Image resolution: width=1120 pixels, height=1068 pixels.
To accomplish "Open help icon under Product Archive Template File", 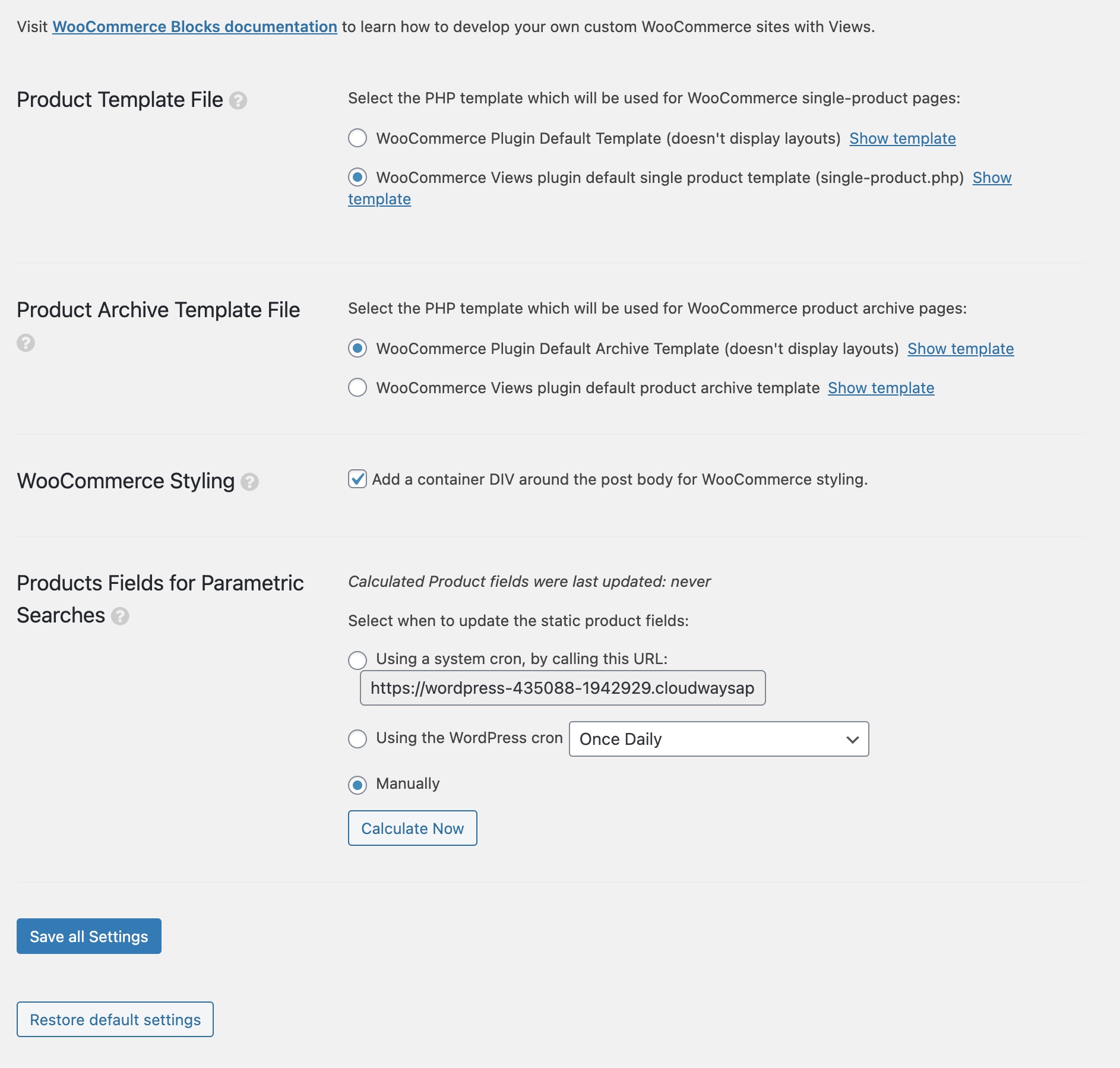I will [26, 343].
